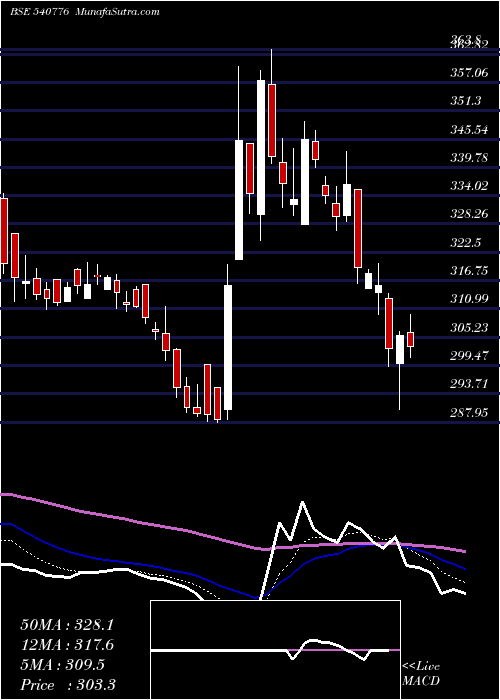Click the 351.3 price axis label

pyautogui.click(x=467, y=101)
